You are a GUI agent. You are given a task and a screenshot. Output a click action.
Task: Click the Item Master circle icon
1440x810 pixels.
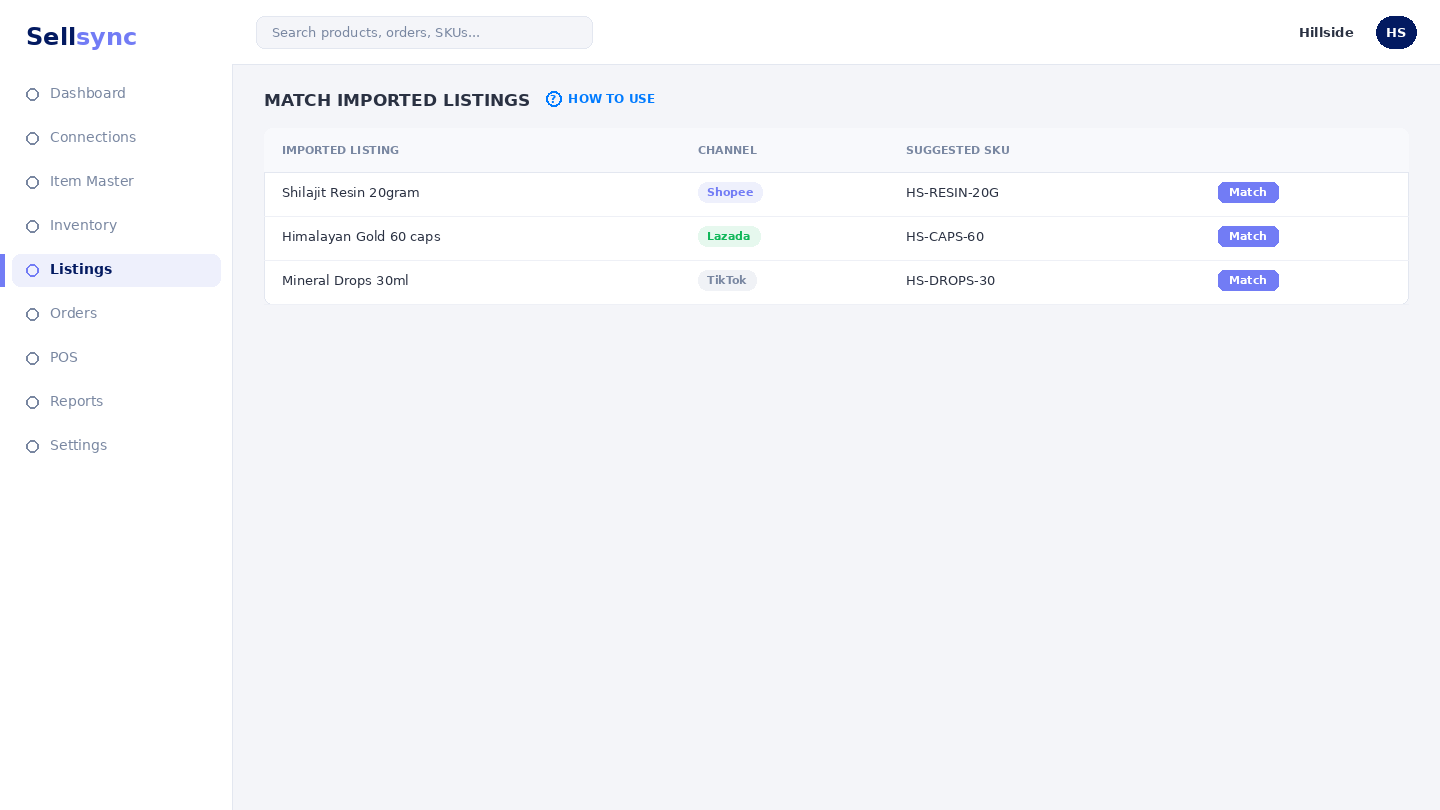click(x=32, y=182)
